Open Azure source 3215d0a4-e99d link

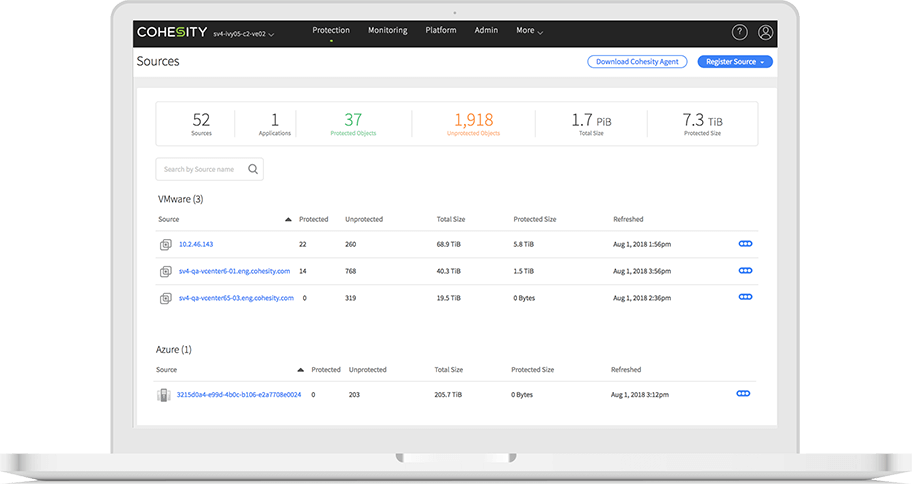tap(239, 394)
